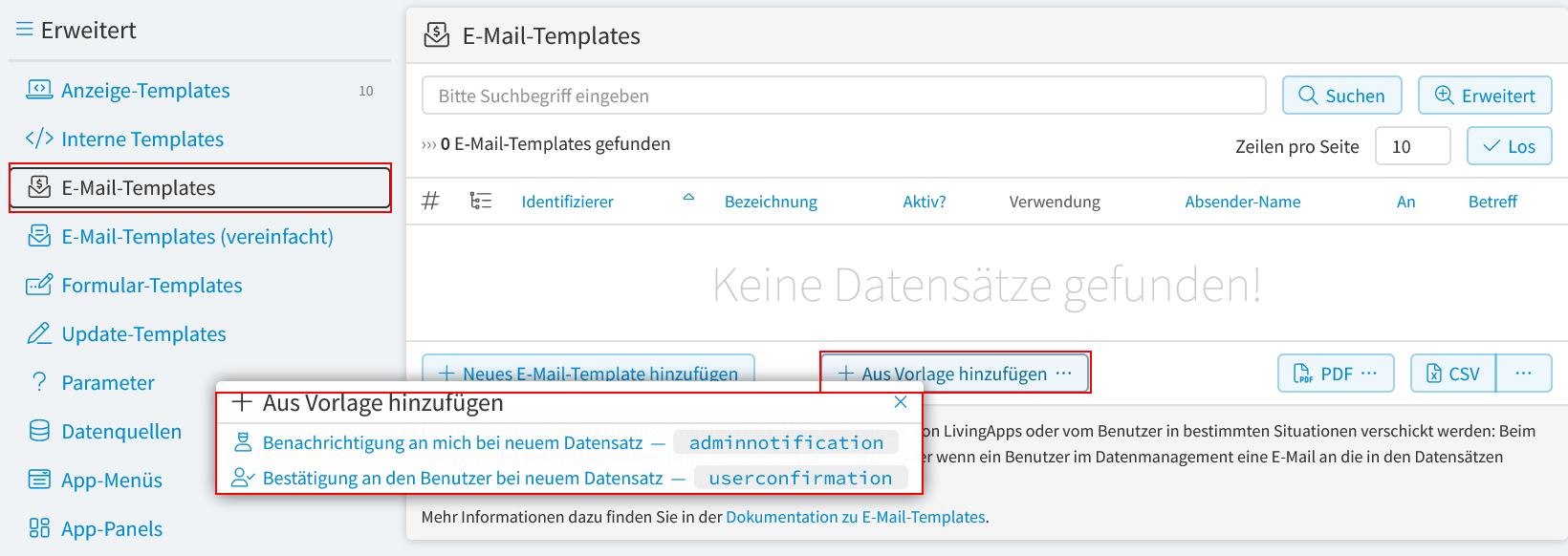Open App-Menüs in the sidebar

pos(112,481)
